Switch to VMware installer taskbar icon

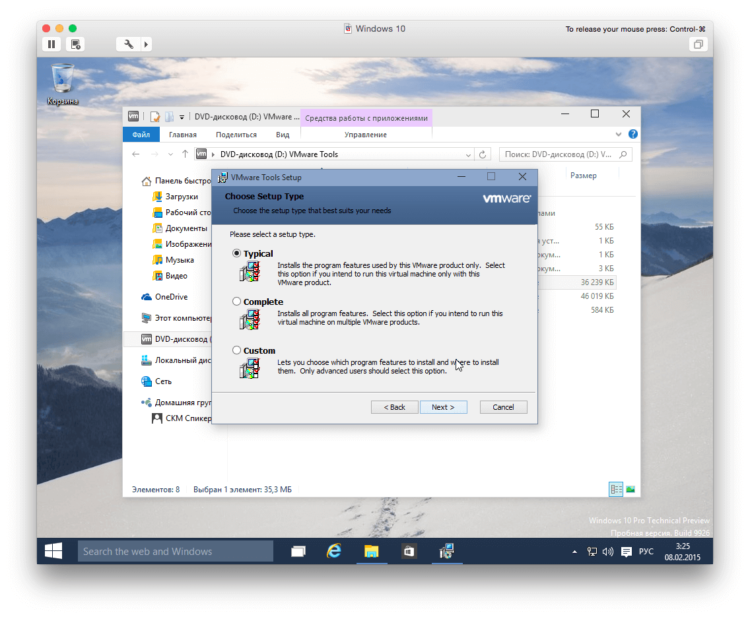[x=446, y=551]
